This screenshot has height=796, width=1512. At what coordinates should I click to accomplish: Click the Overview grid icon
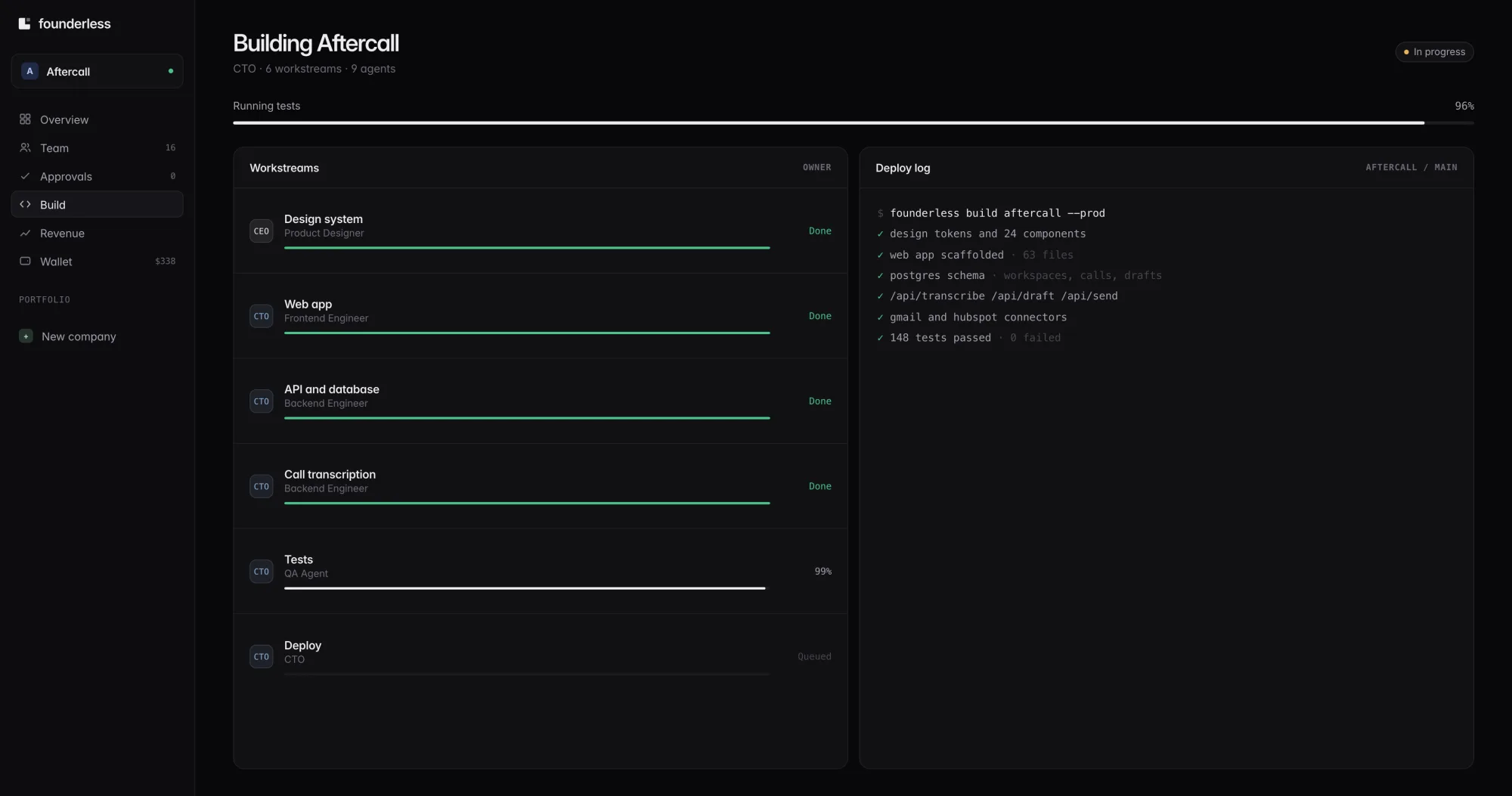(x=25, y=119)
